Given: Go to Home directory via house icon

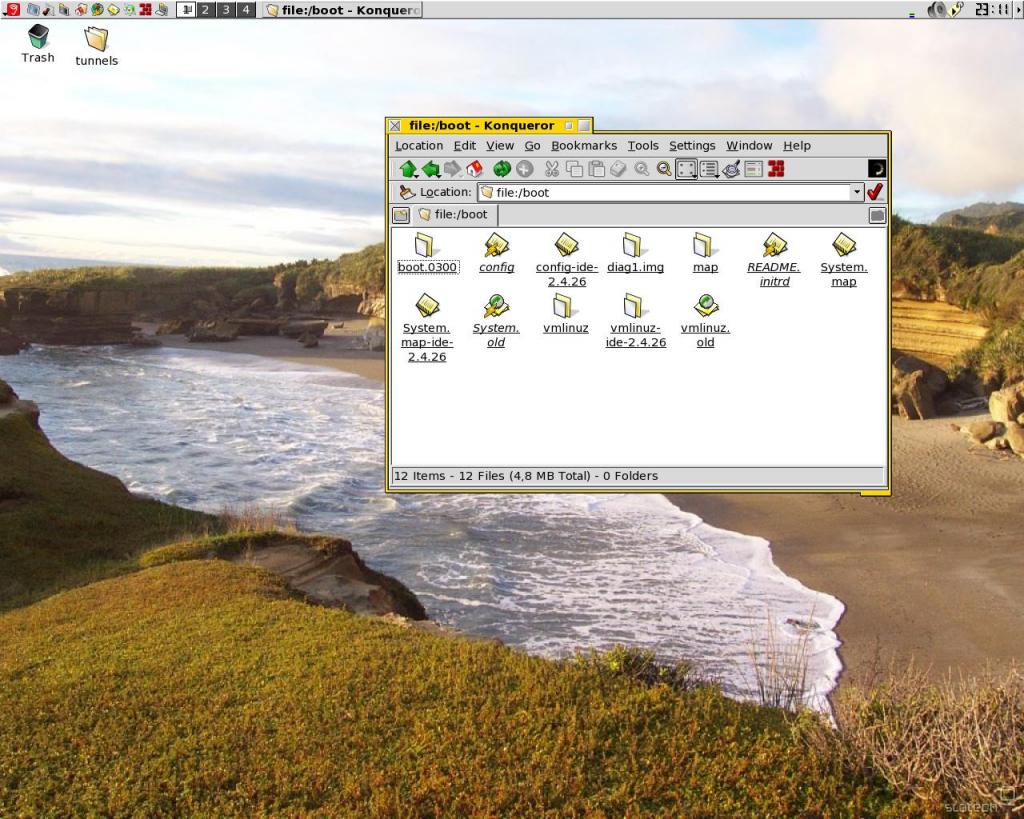Looking at the screenshot, I should point(474,169).
